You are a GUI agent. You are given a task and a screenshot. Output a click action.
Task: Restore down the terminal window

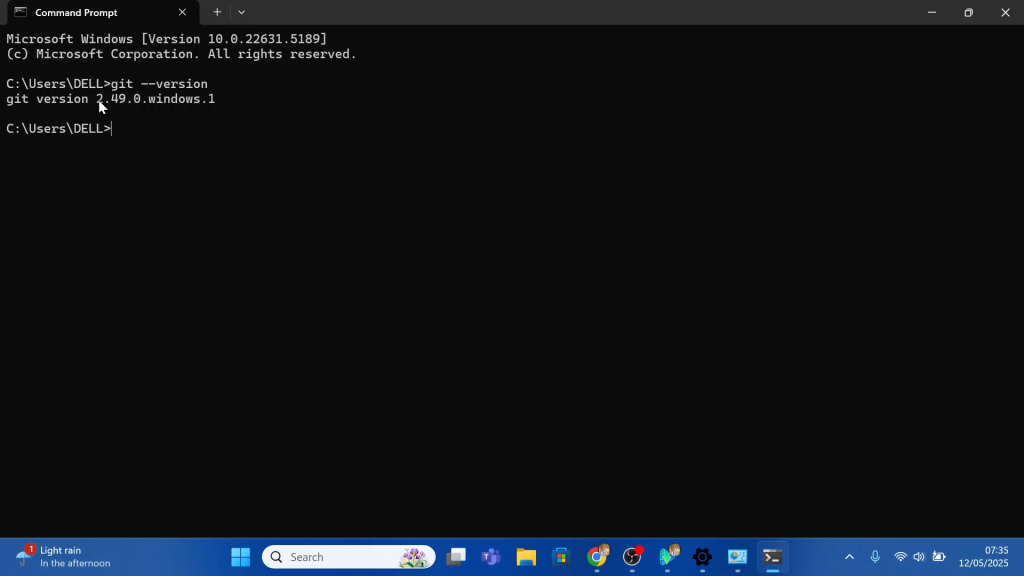(968, 12)
